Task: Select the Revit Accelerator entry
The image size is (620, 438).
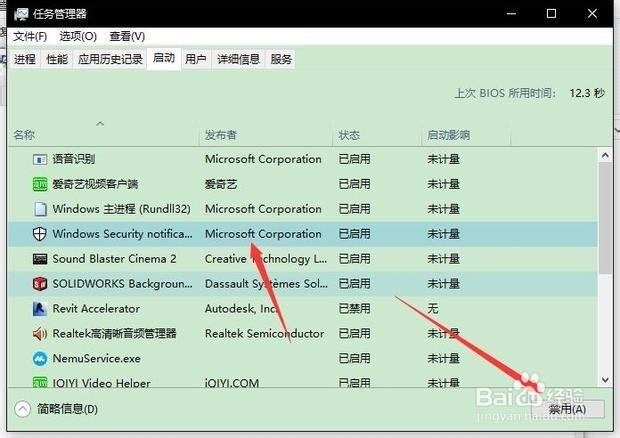Action: [x=96, y=309]
